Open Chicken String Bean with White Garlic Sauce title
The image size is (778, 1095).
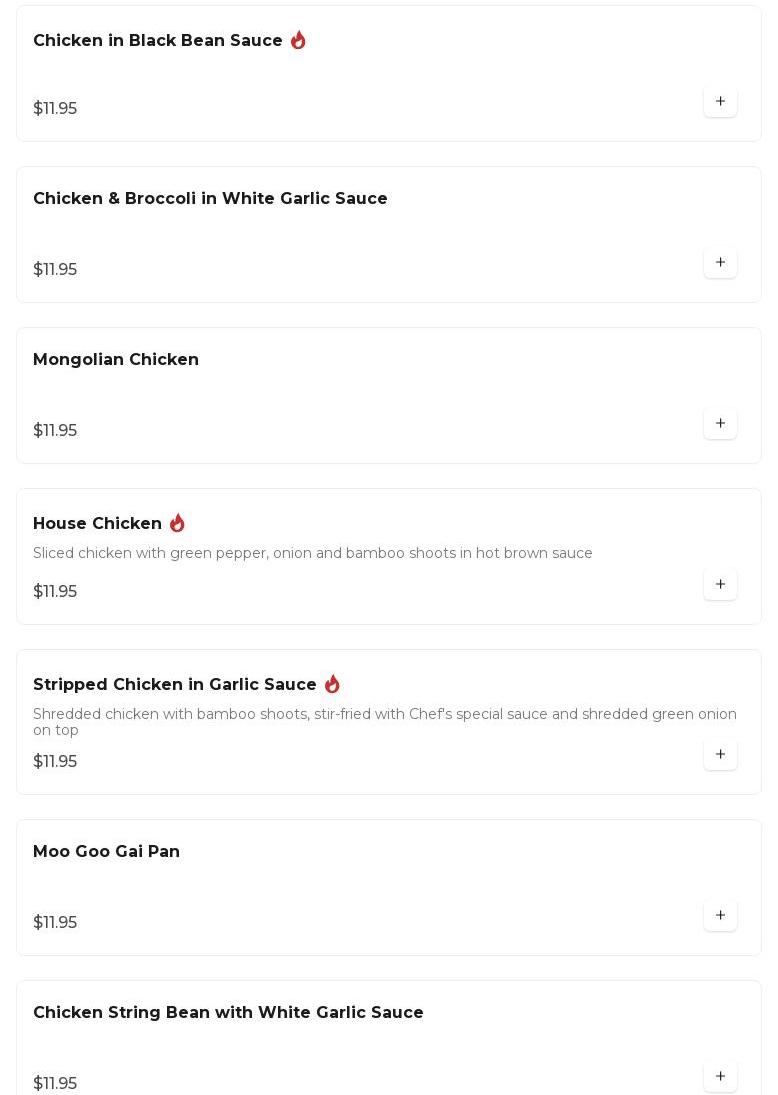click(x=228, y=1013)
